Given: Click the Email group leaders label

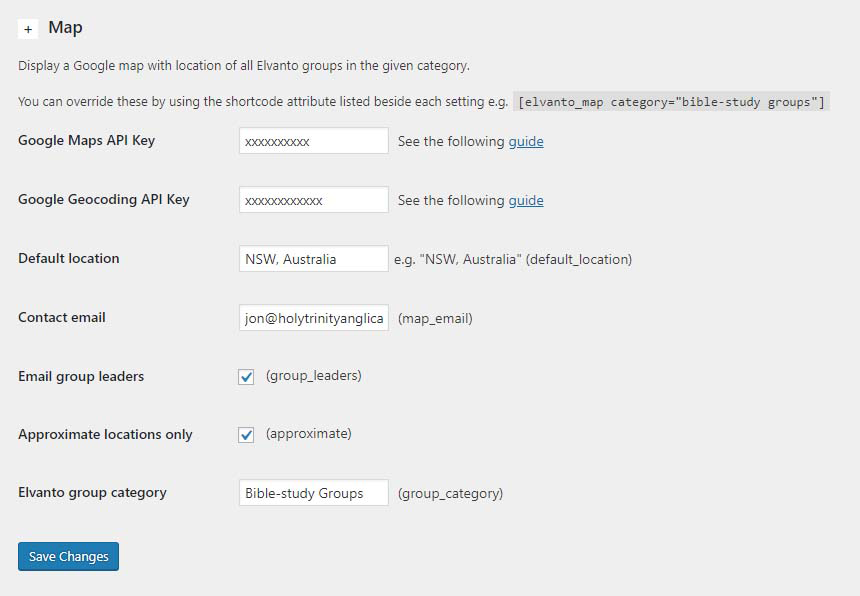Looking at the screenshot, I should coord(81,377).
